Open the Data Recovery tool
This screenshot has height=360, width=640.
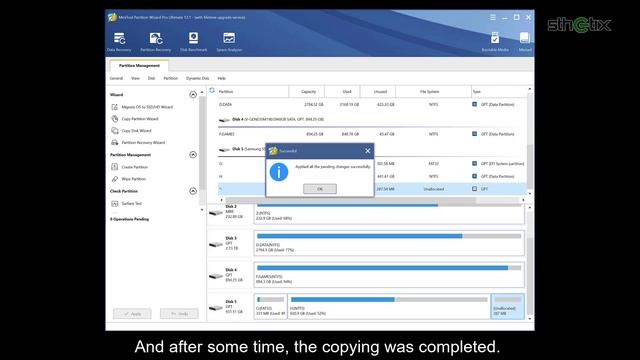[119, 42]
